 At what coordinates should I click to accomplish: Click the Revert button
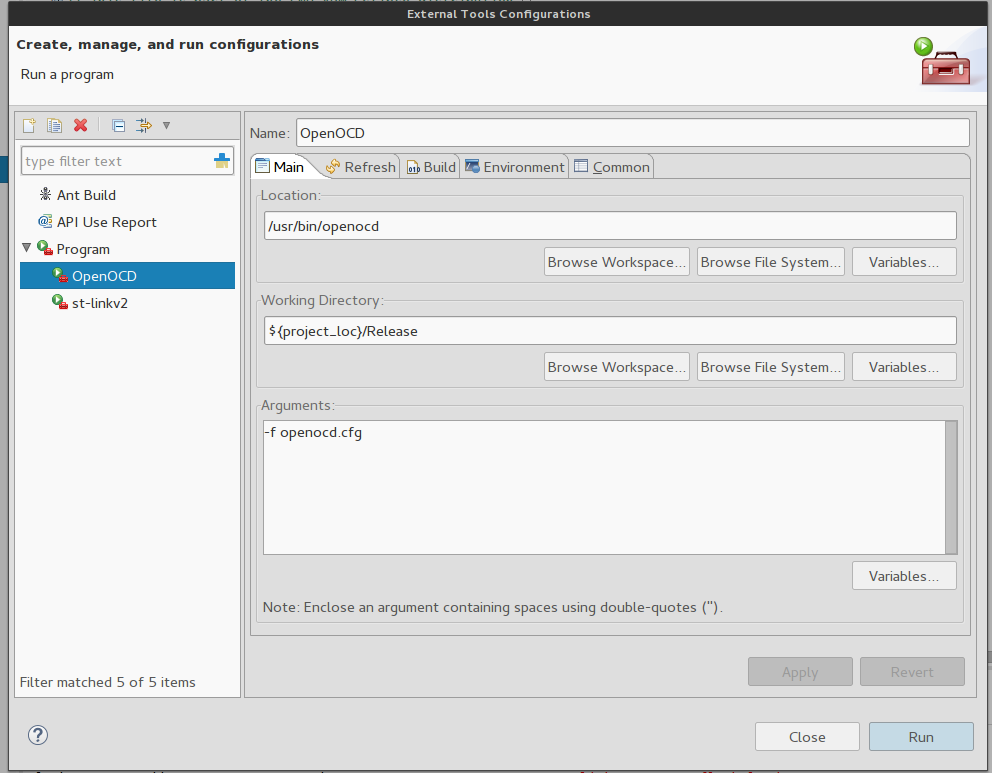pyautogui.click(x=912, y=672)
